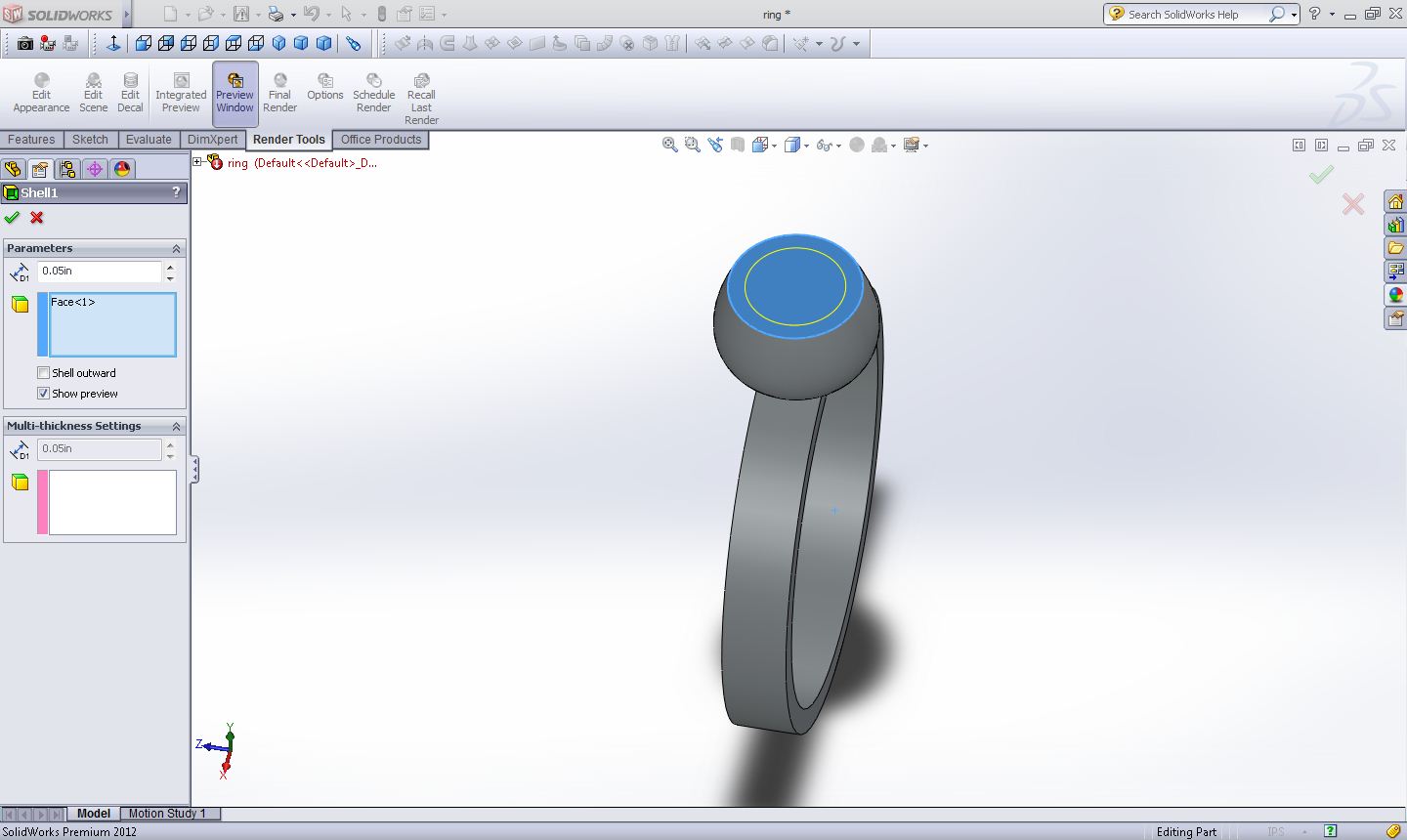Toggle the render Preview Window

coord(234,93)
